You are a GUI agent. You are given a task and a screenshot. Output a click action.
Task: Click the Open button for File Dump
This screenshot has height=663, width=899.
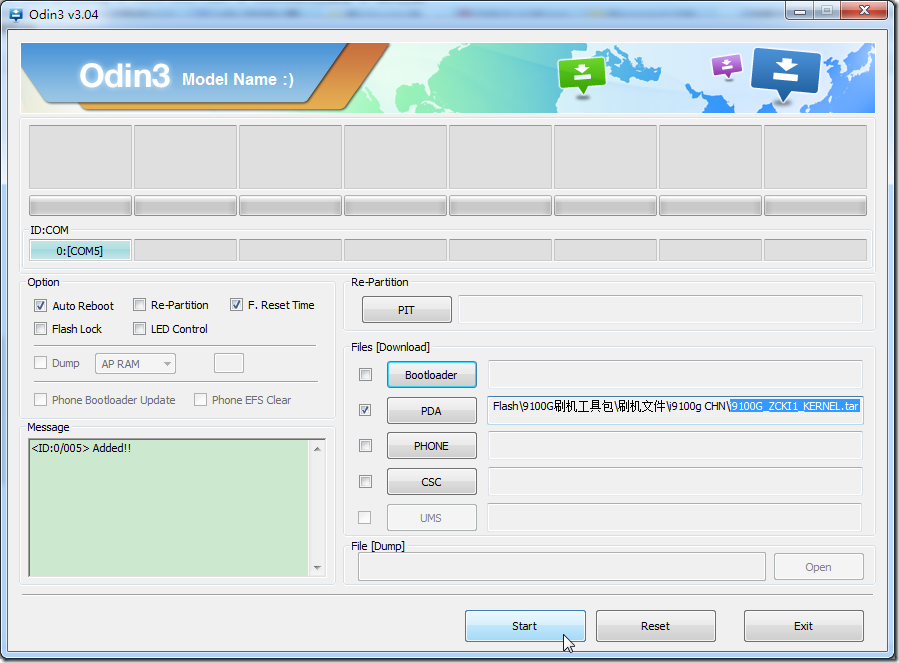tap(818, 567)
